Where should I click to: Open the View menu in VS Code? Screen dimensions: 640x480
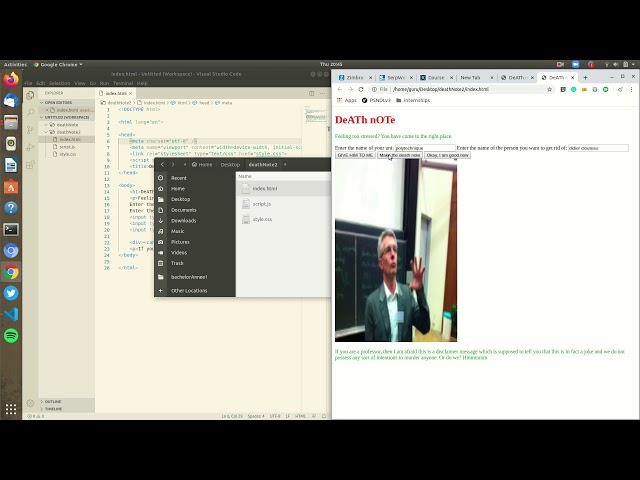coord(80,83)
